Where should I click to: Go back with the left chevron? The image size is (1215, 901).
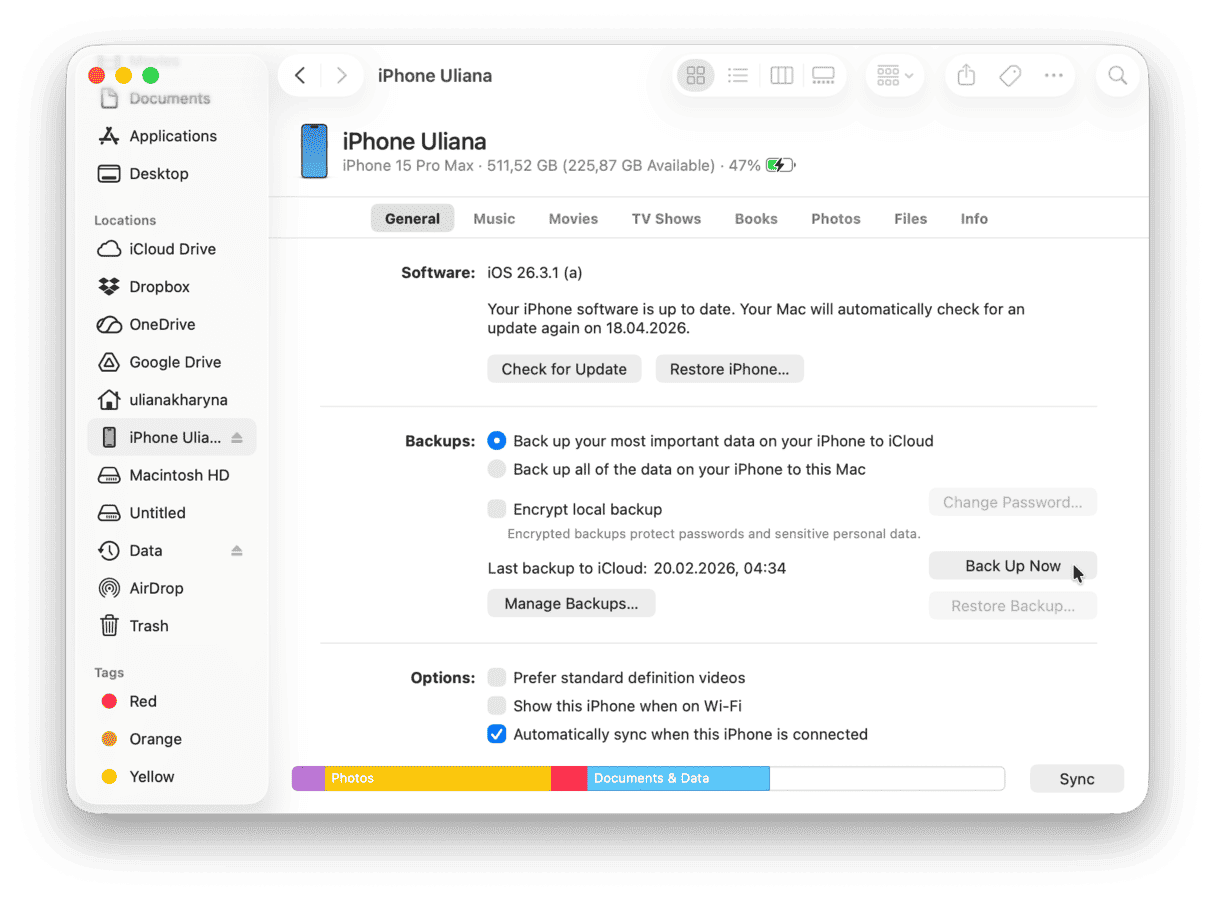coord(300,76)
